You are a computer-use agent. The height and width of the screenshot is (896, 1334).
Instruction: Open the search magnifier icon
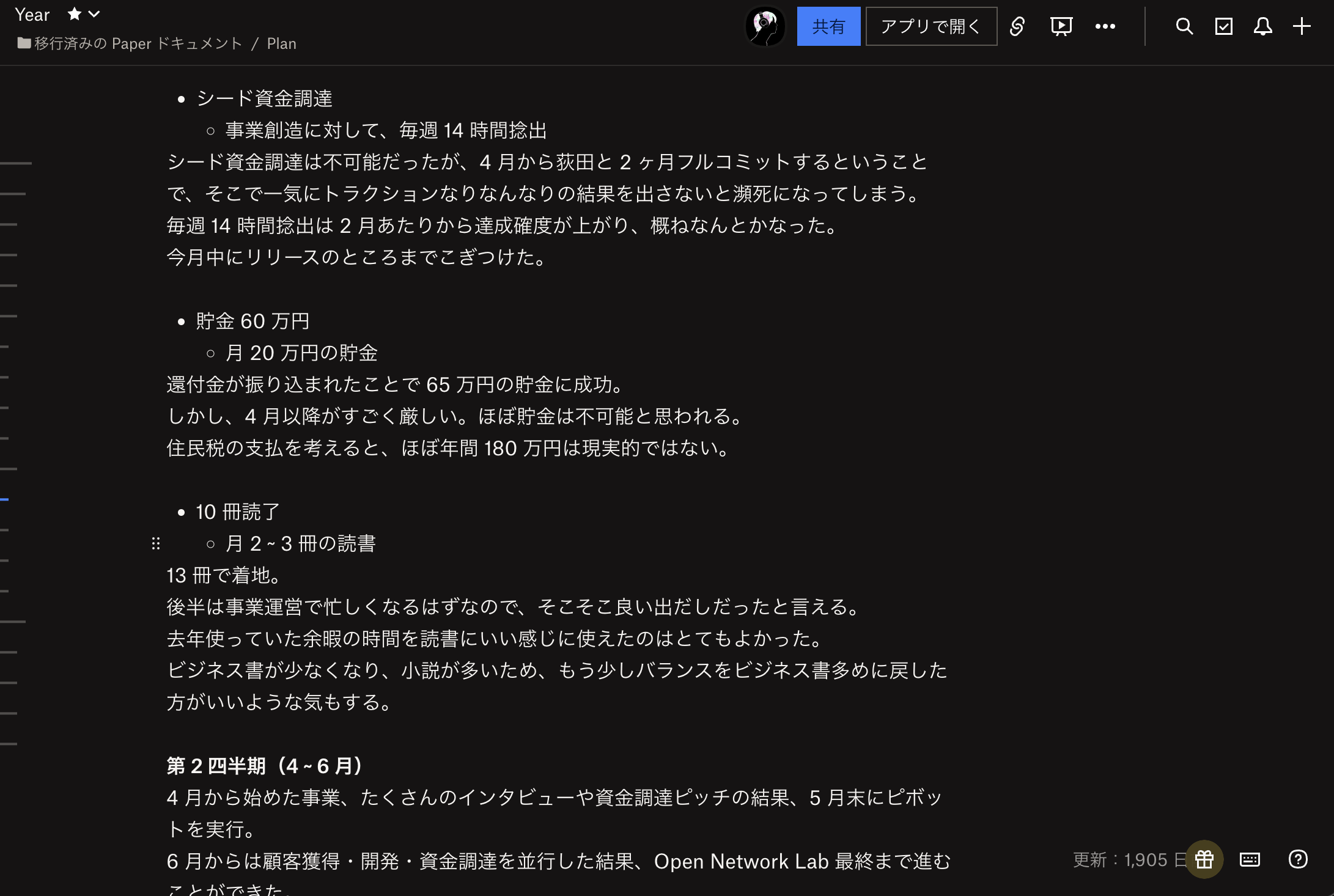pyautogui.click(x=1184, y=26)
